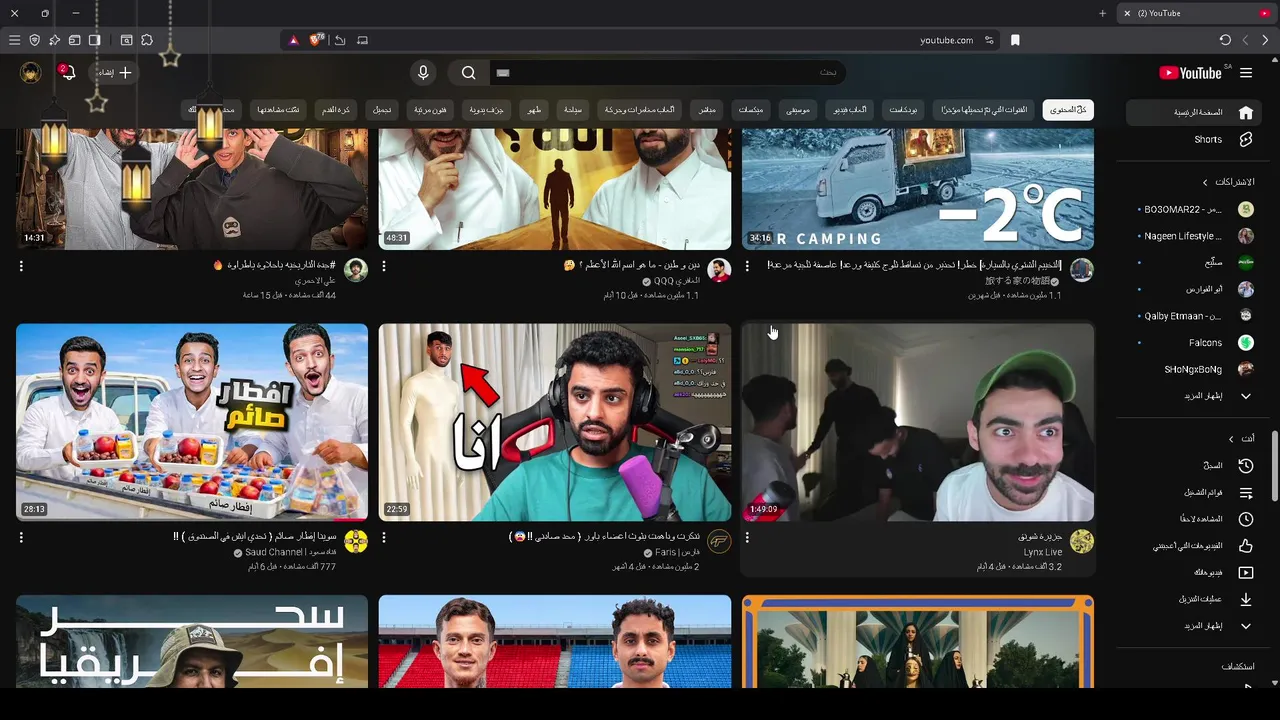
Task: Select the 'كلّ المحتوى' chip
Action: (1067, 110)
